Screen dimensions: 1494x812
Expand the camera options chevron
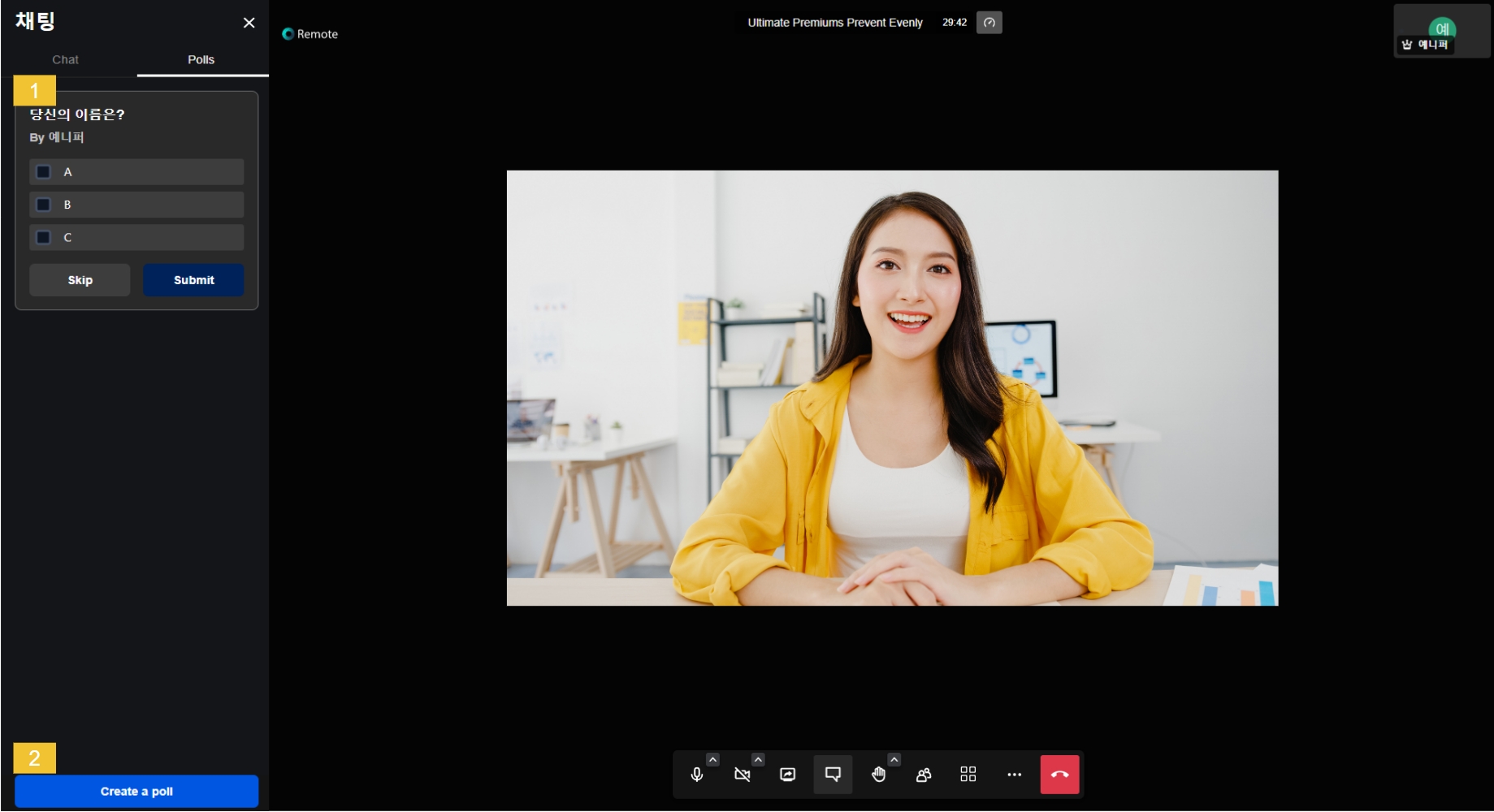pyautogui.click(x=758, y=760)
